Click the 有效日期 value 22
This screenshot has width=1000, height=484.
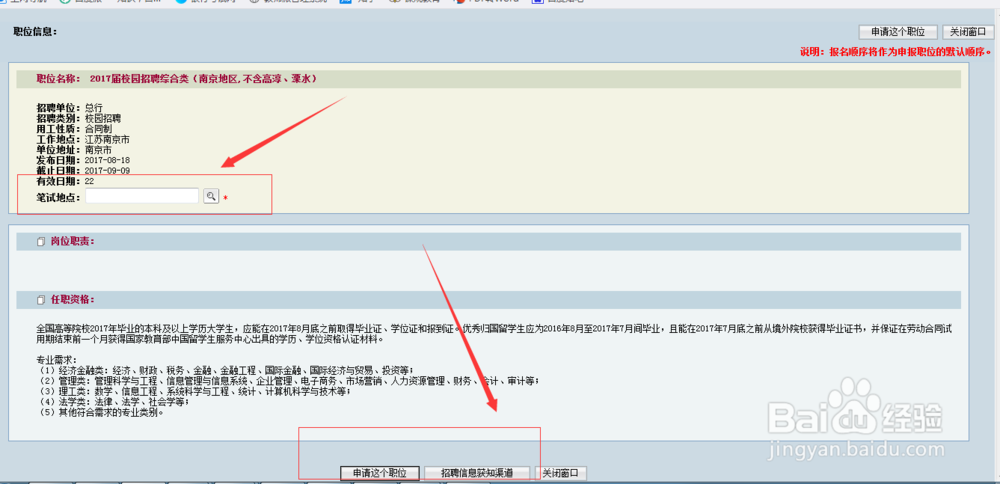tap(89, 182)
